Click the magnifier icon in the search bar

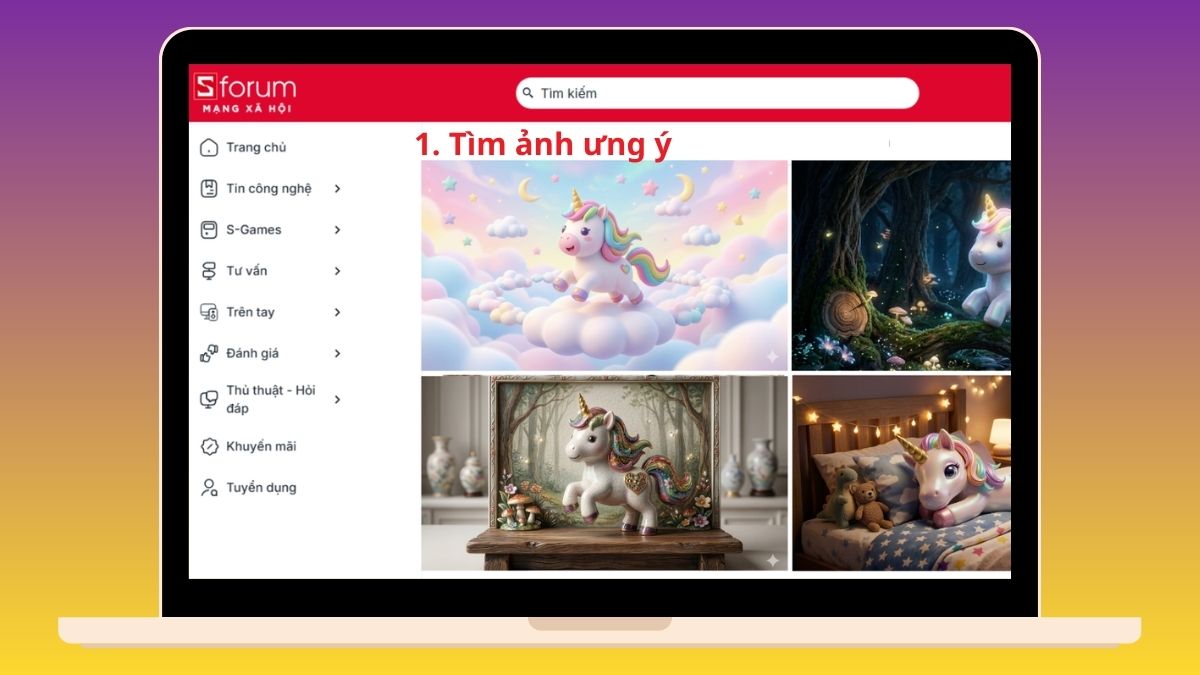(x=527, y=93)
